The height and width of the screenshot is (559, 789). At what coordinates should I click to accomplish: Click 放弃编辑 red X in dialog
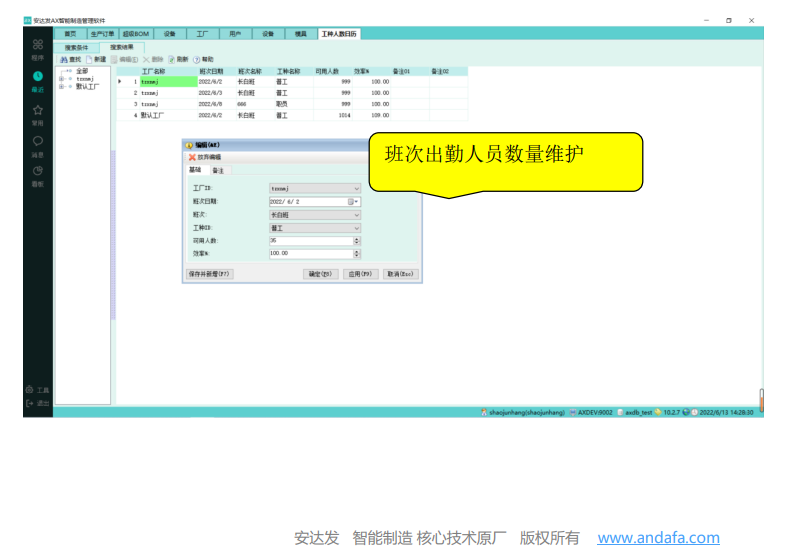(192, 157)
